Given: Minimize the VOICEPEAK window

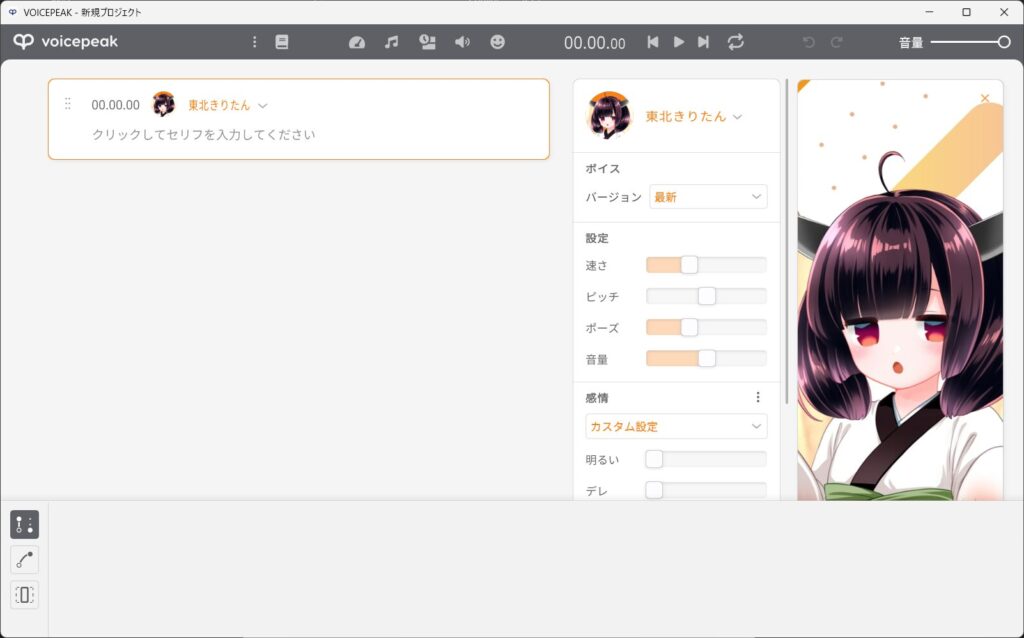Looking at the screenshot, I should [929, 12].
